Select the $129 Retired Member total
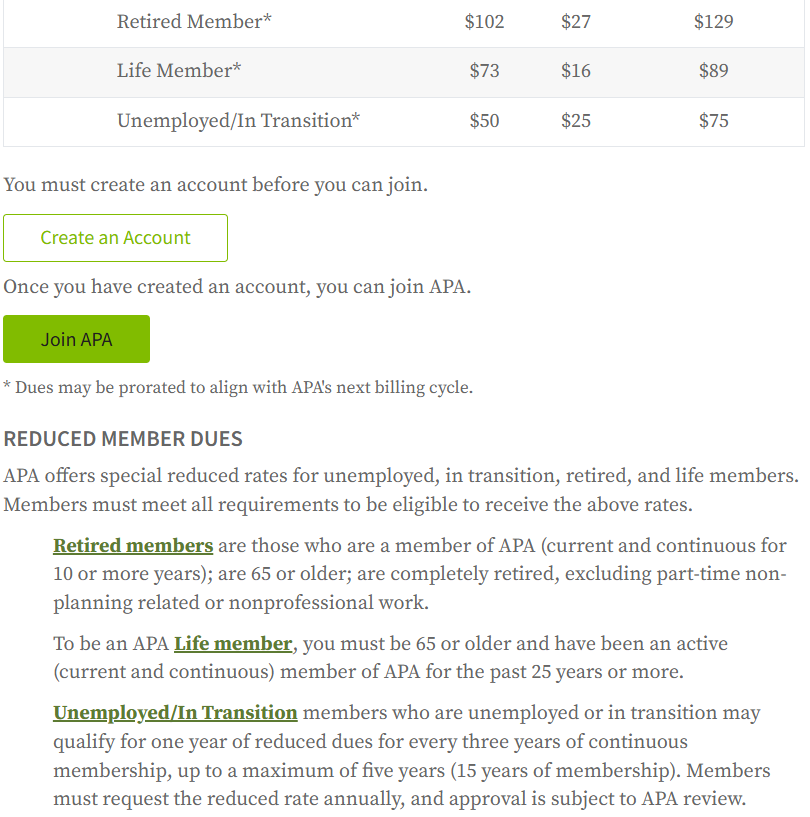This screenshot has width=810, height=817. [x=713, y=21]
